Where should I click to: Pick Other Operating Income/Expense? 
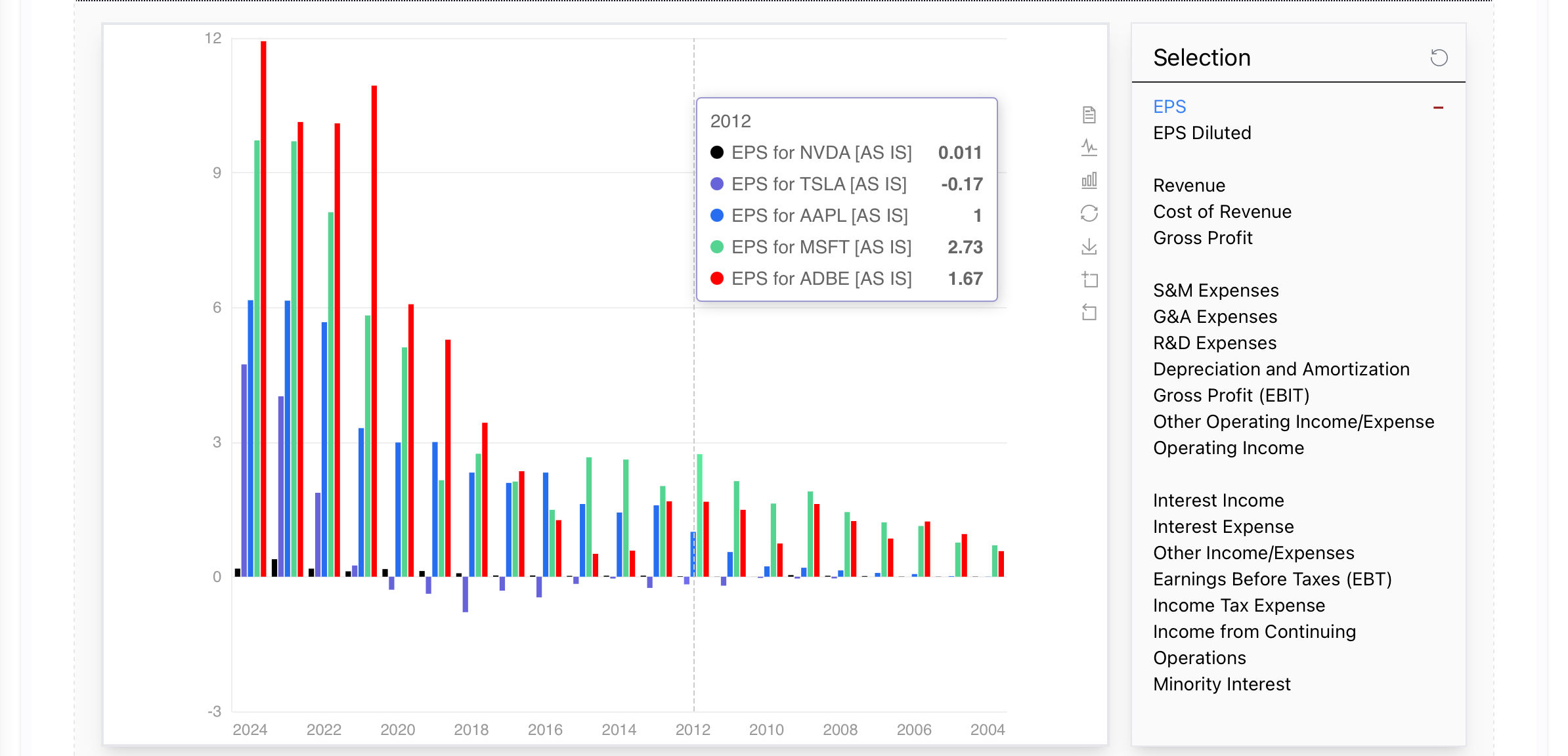point(1294,422)
